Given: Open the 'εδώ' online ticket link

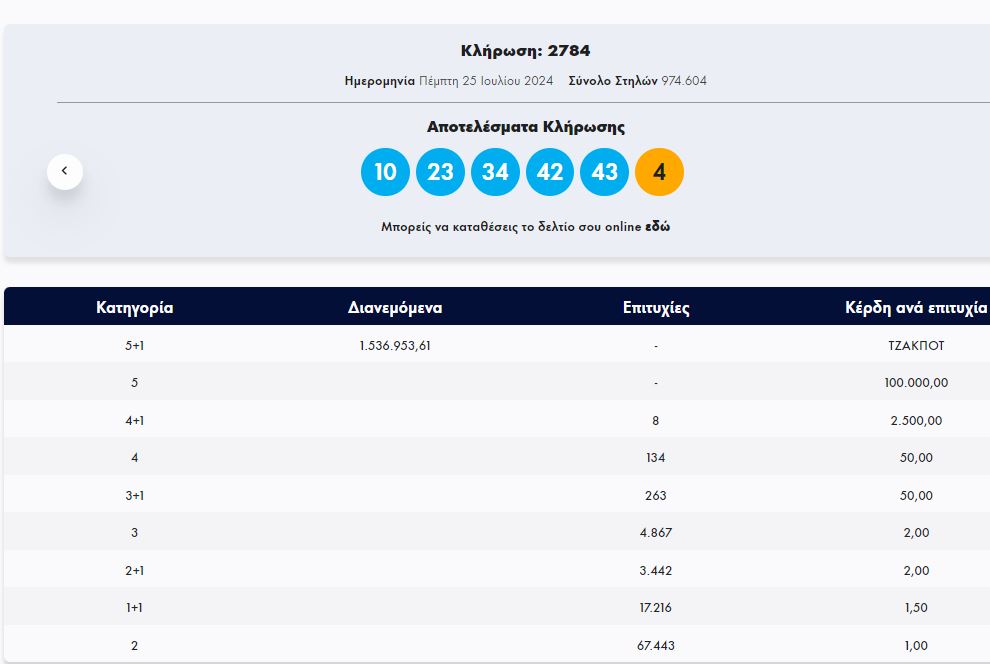Looking at the screenshot, I should tap(657, 227).
